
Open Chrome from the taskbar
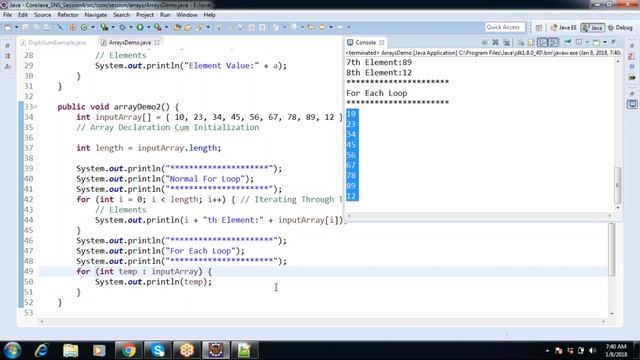click(x=129, y=350)
